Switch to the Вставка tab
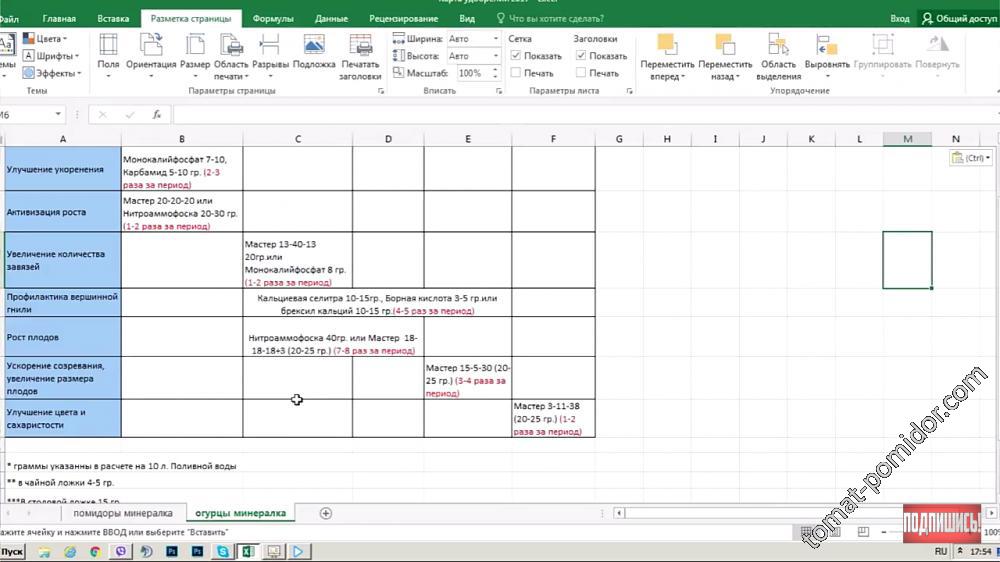1000x562 pixels. click(x=113, y=19)
